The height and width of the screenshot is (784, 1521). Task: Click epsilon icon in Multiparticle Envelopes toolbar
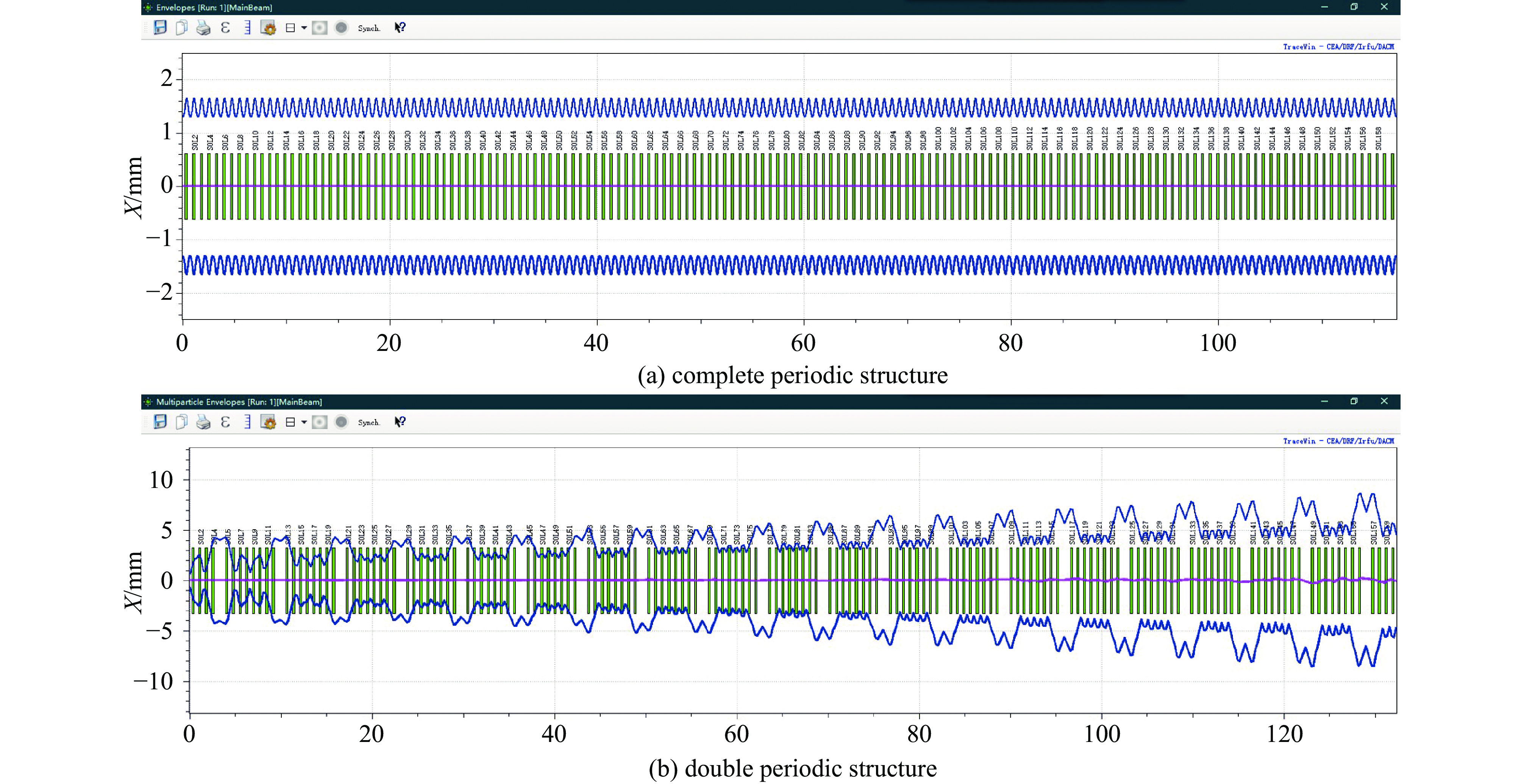225,421
